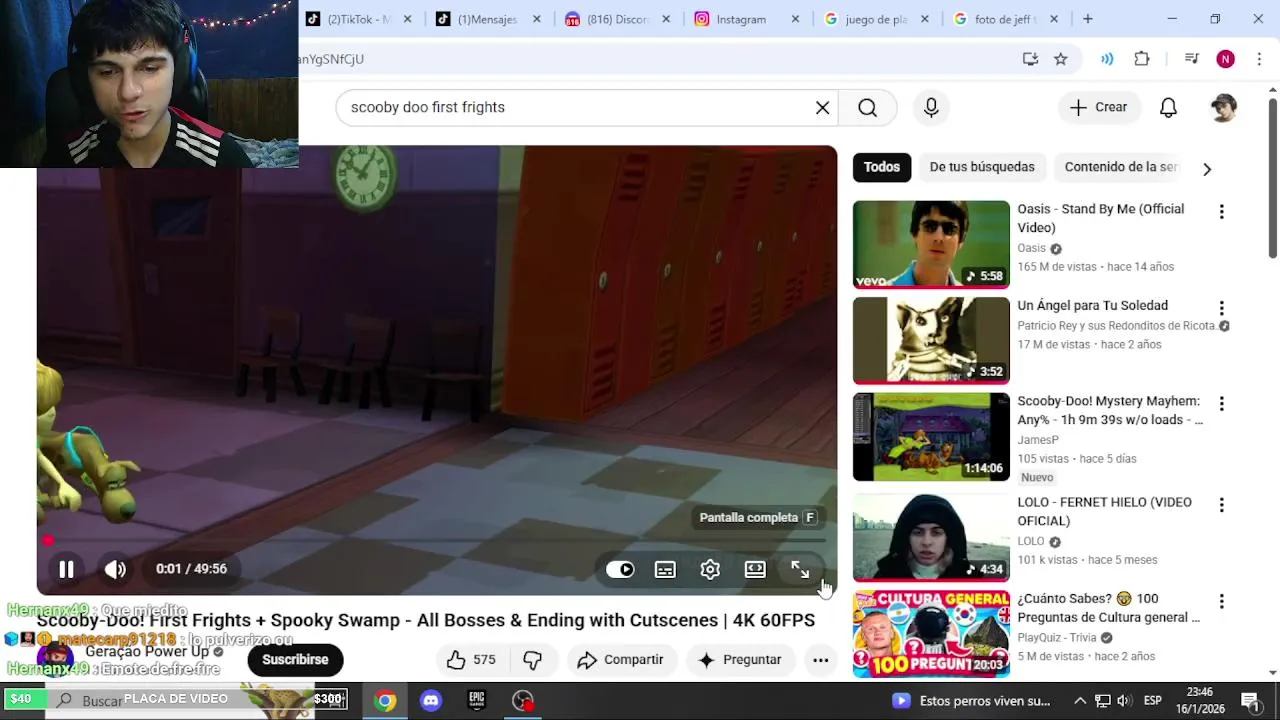Bookmark this page with the star icon

click(x=1061, y=59)
